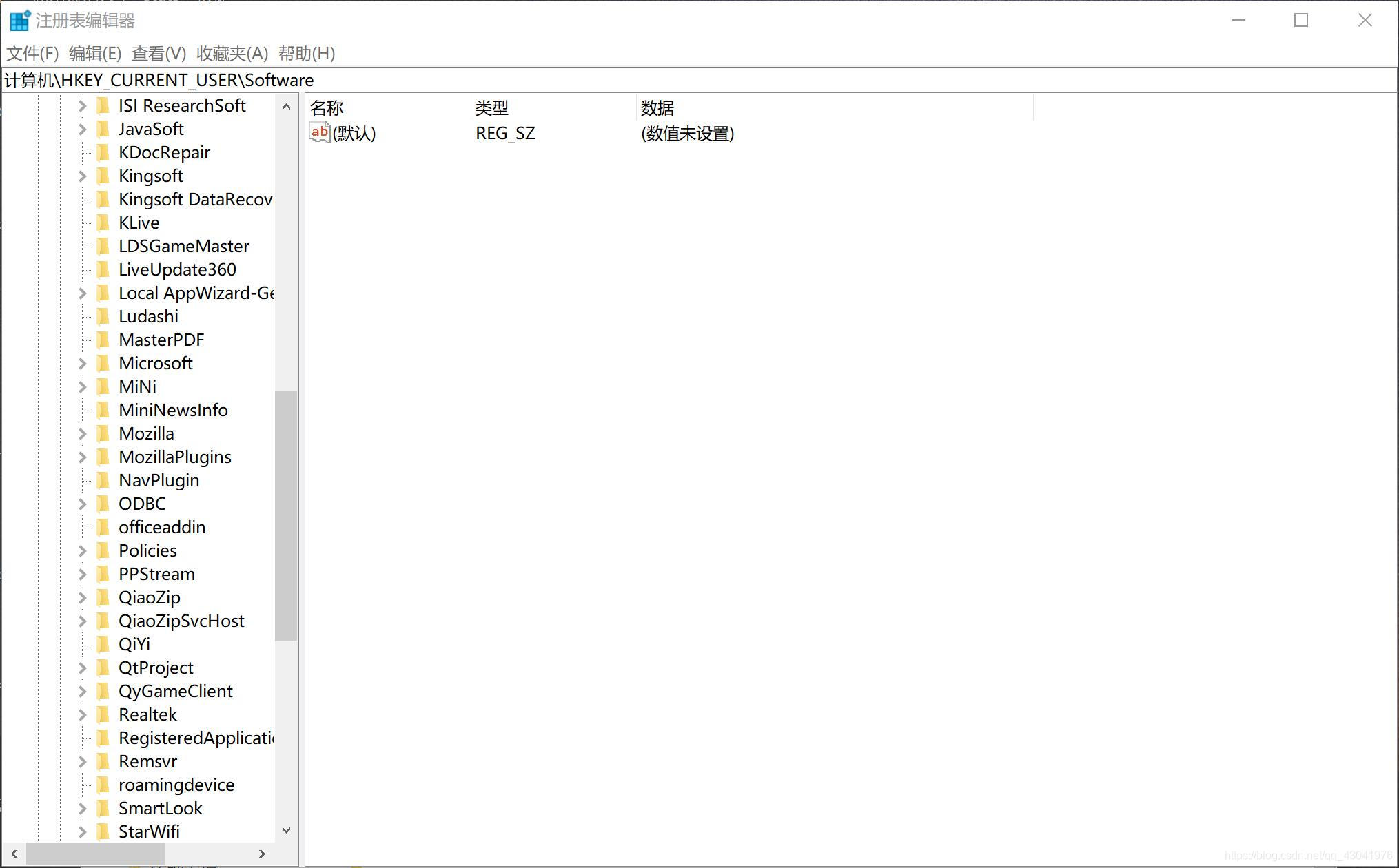Click the horizontal scrollbar left arrow
Image resolution: width=1399 pixels, height=868 pixels.
click(14, 854)
